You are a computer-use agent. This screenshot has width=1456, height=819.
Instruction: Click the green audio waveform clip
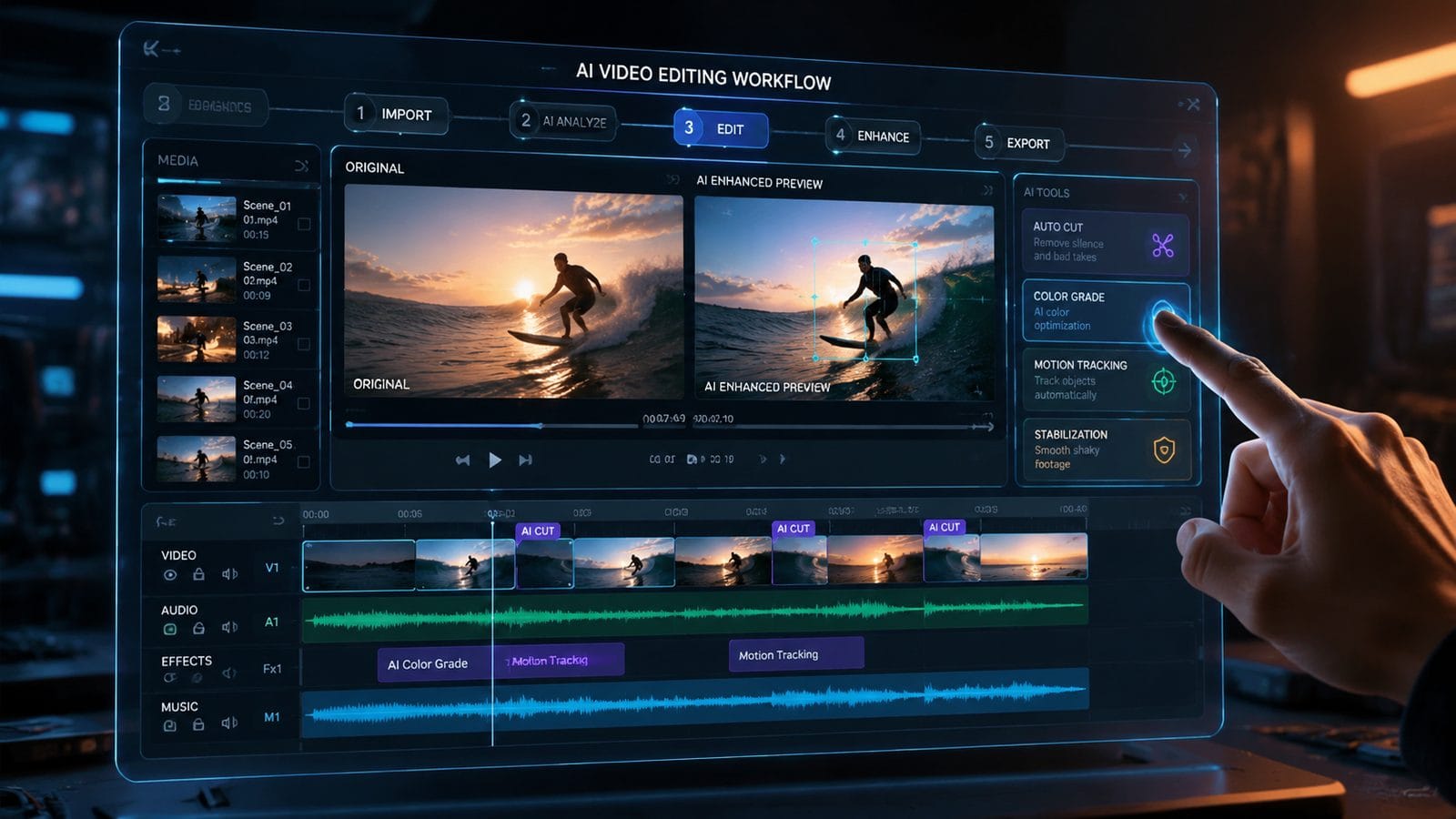[x=695, y=613]
